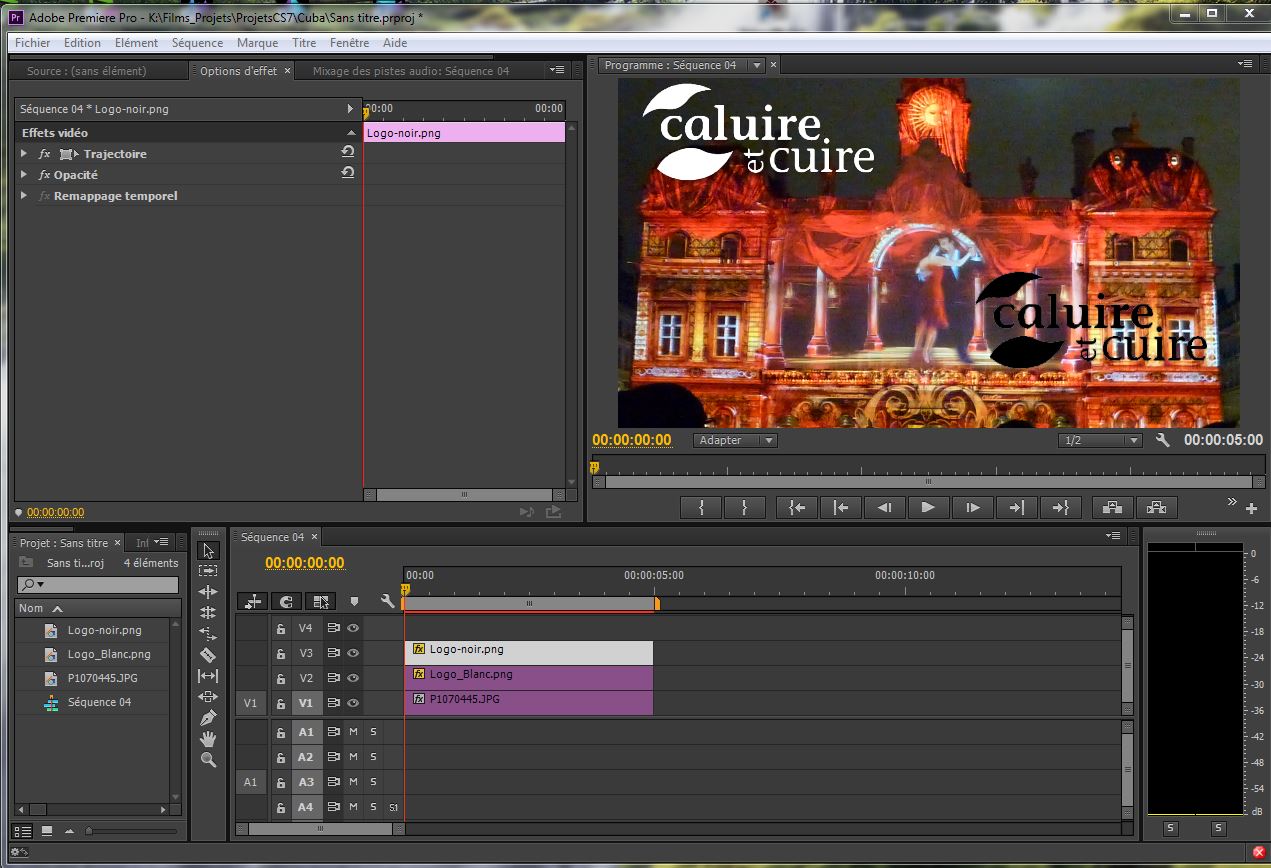Toggle lock on track A1
Image resolution: width=1271 pixels, height=868 pixels.
pos(281,732)
